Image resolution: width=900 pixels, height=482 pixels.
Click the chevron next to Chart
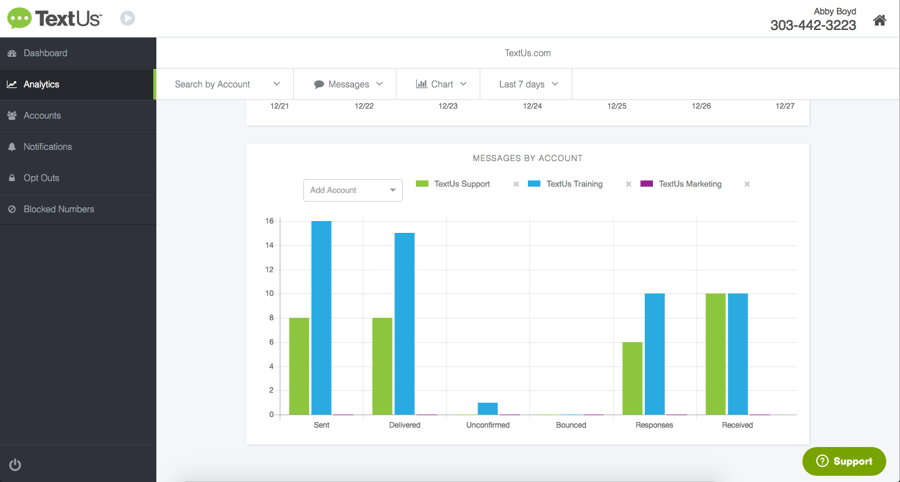[x=463, y=84]
